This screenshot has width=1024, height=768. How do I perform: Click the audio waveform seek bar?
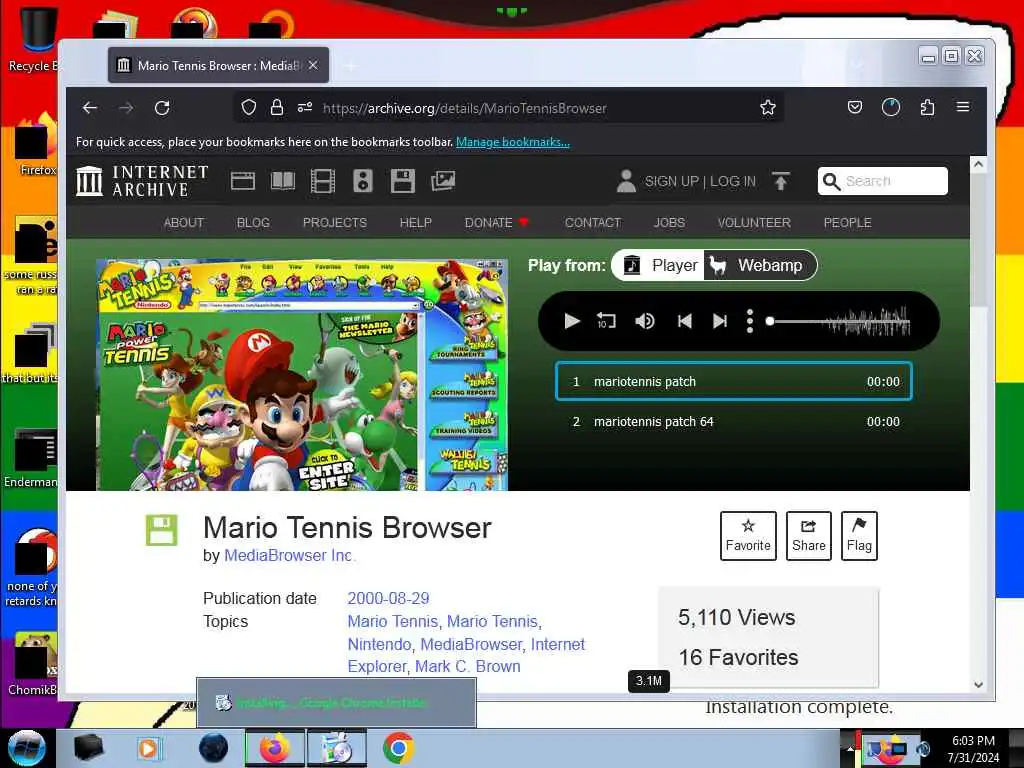[839, 321]
